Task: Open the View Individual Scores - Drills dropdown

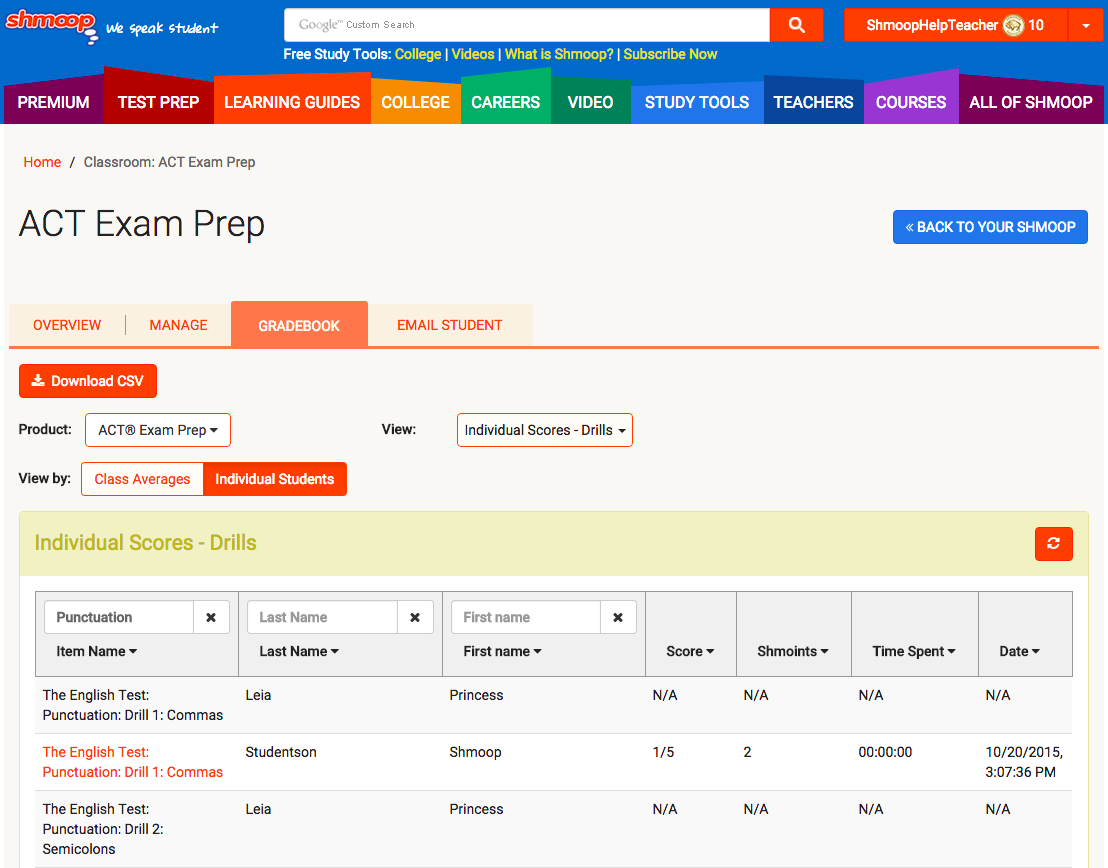Action: (x=545, y=430)
